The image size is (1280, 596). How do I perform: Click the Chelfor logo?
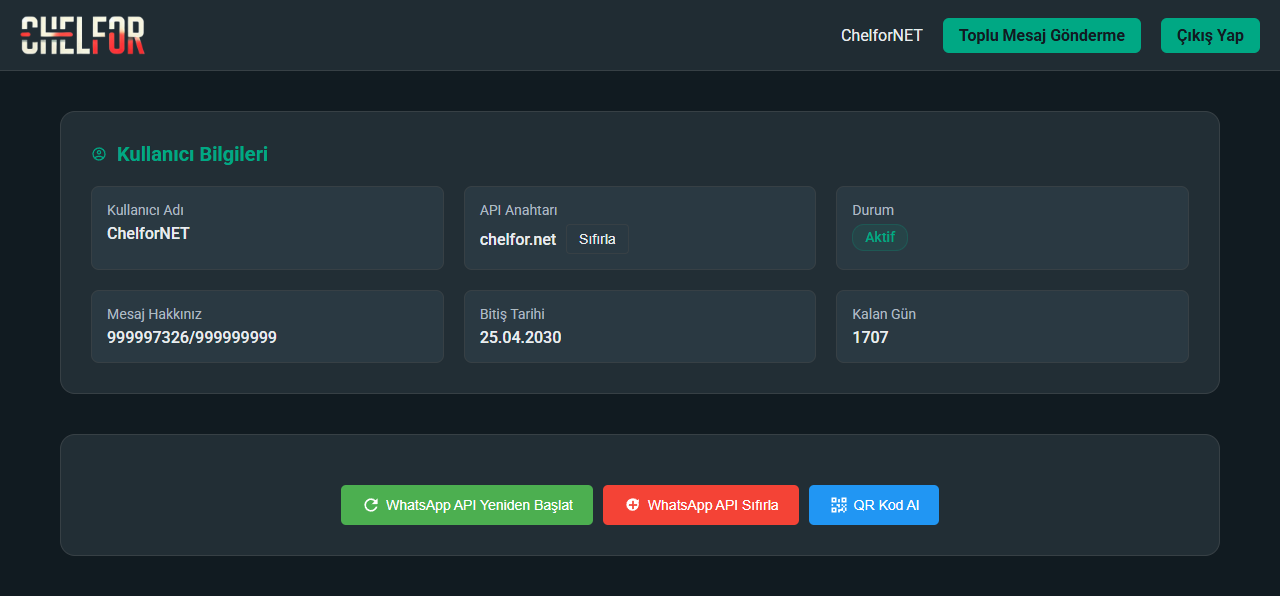(x=83, y=35)
